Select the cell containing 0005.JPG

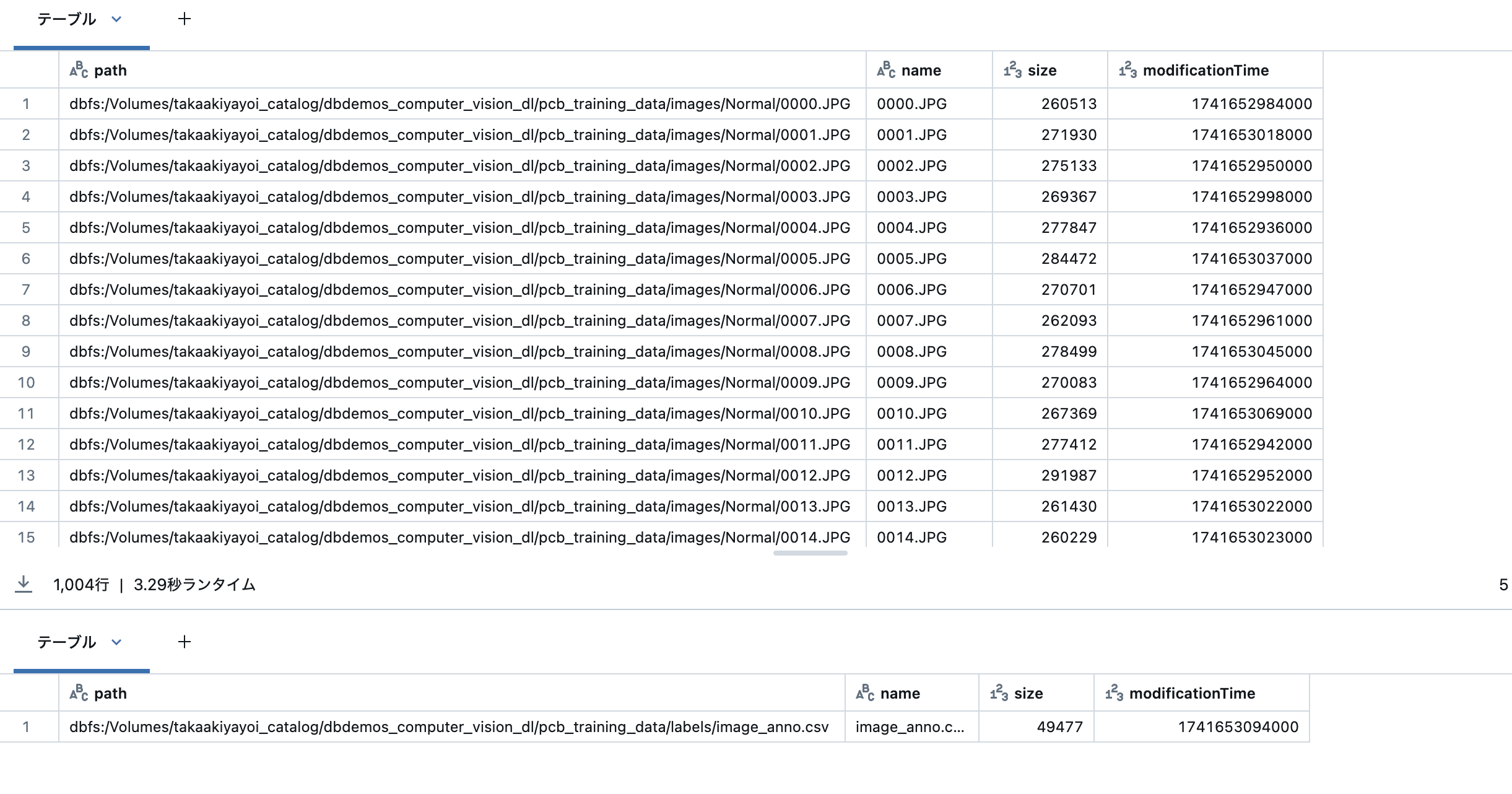tap(911, 258)
